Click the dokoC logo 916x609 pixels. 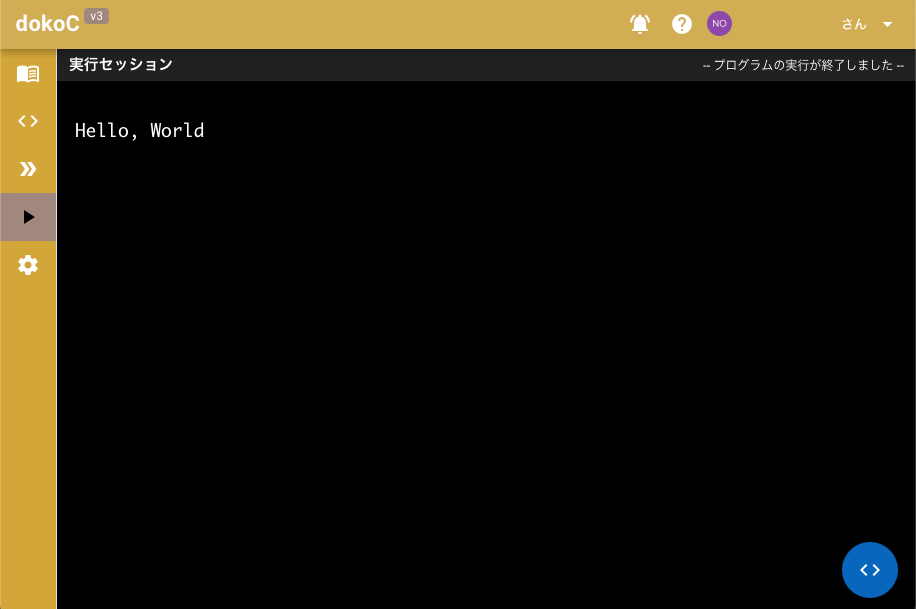47,24
